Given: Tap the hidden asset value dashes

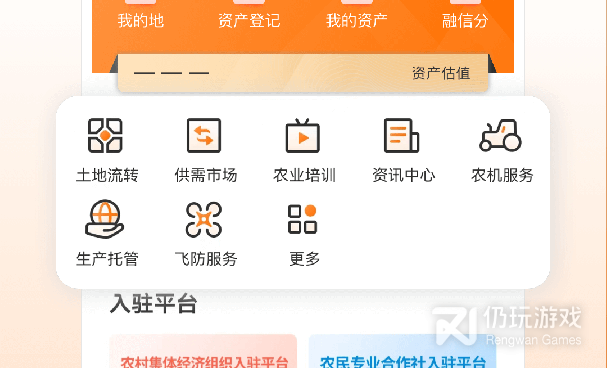Looking at the screenshot, I should [x=171, y=73].
